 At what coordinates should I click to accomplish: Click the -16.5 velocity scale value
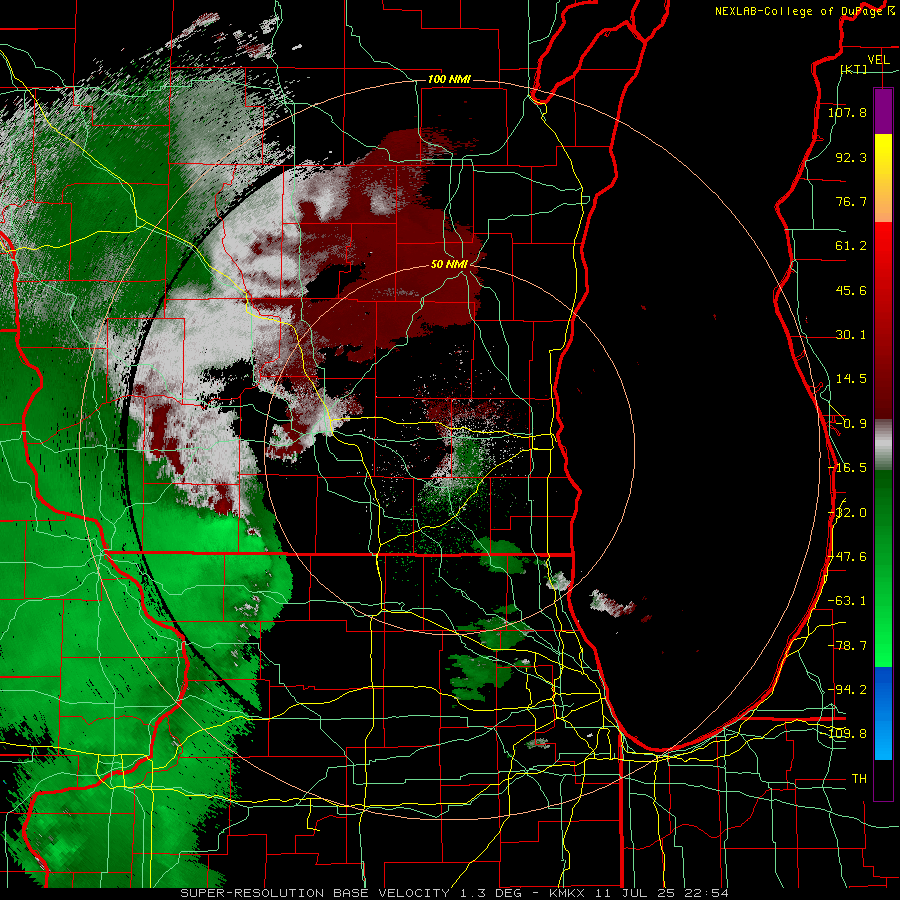[847, 468]
